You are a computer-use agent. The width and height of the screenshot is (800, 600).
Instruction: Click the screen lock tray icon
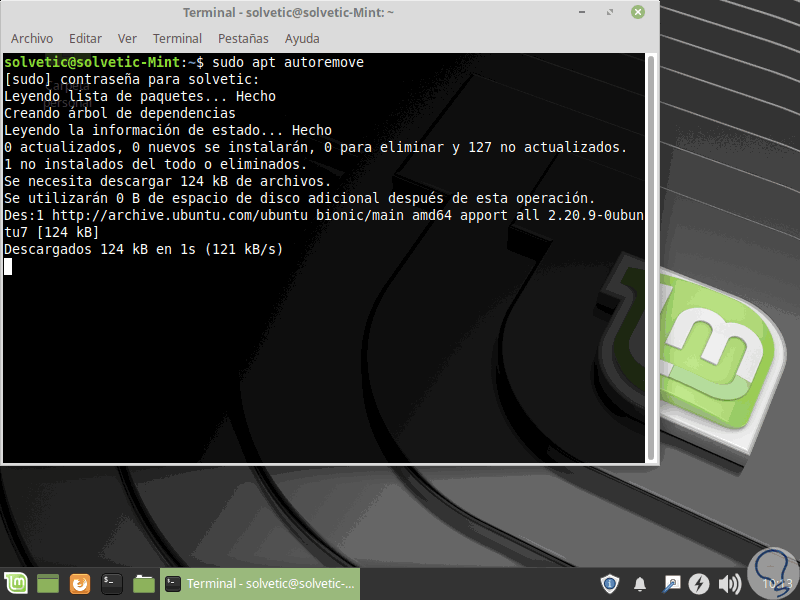tap(670, 583)
